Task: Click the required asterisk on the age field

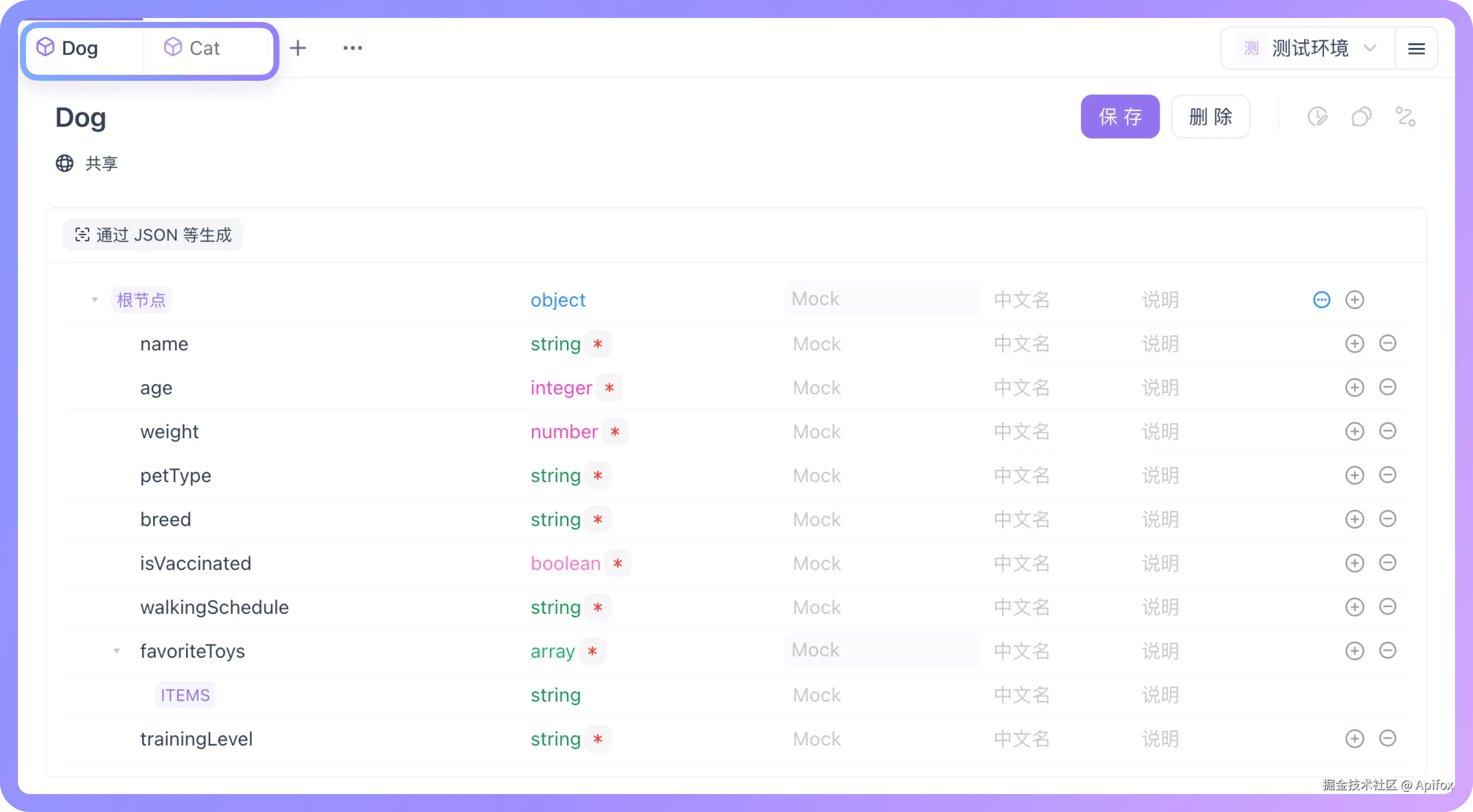Action: [x=610, y=388]
